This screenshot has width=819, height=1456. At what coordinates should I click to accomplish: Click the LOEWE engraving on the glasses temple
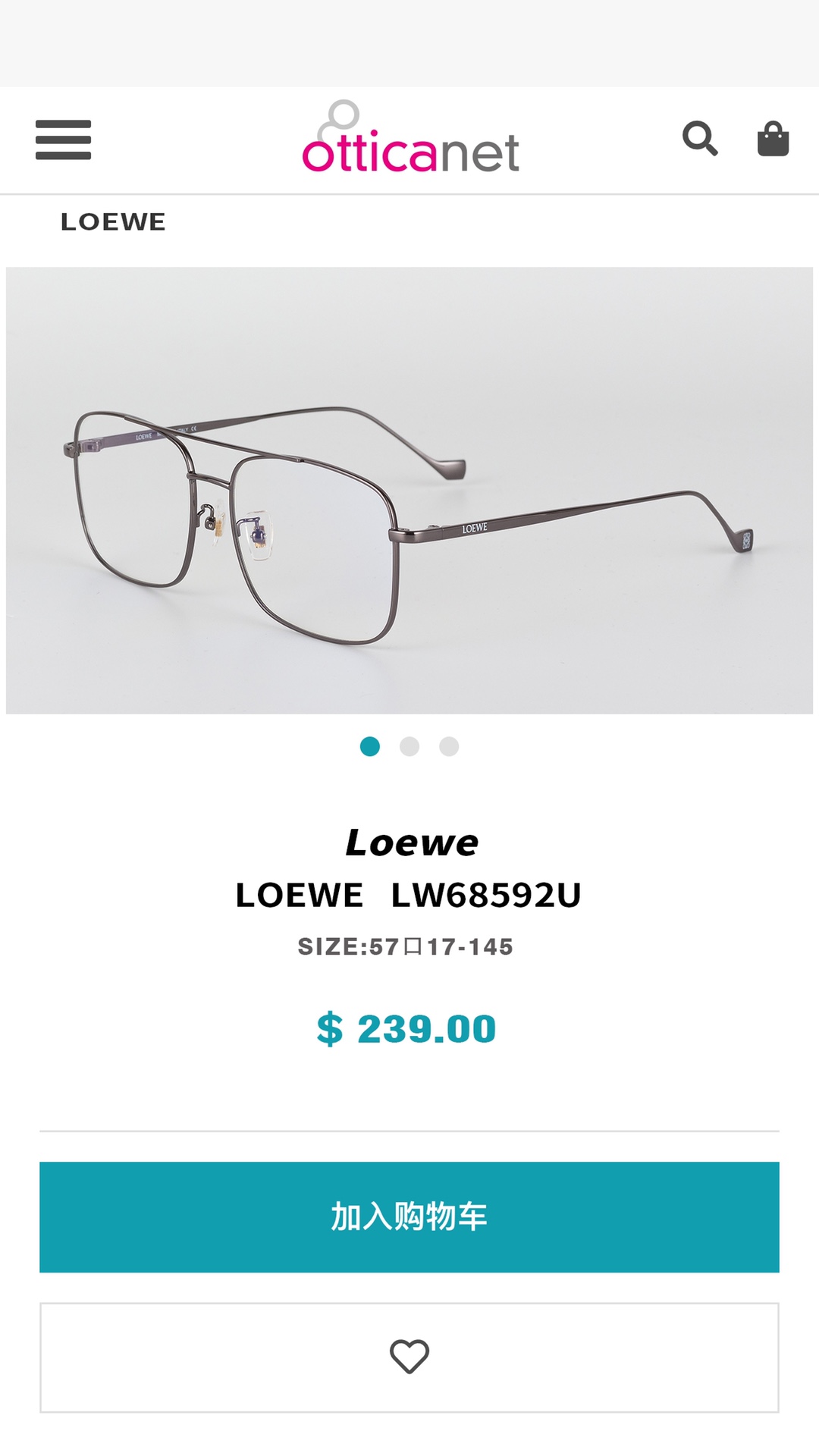point(475,528)
